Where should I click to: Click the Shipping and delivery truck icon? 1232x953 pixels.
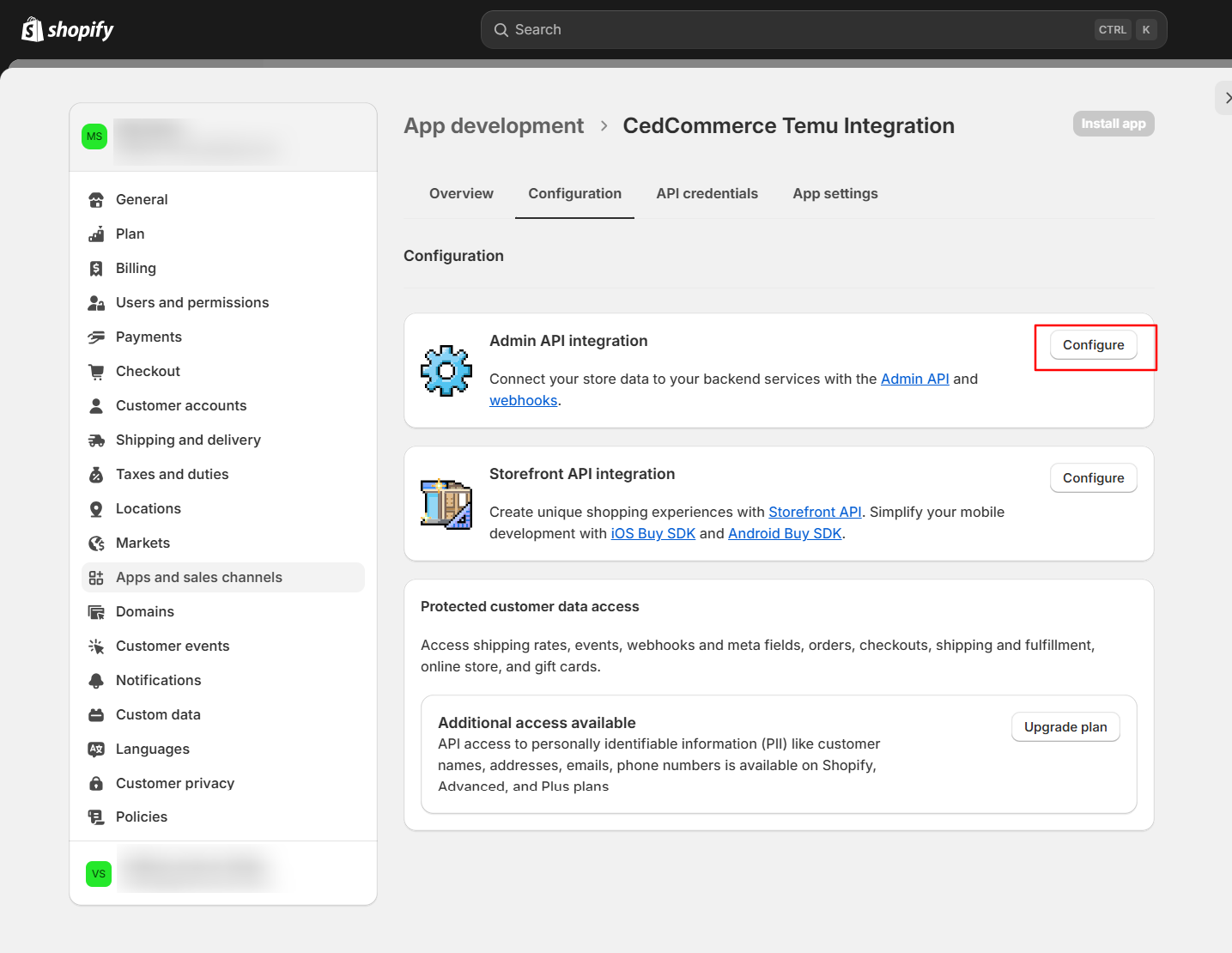[x=96, y=440]
